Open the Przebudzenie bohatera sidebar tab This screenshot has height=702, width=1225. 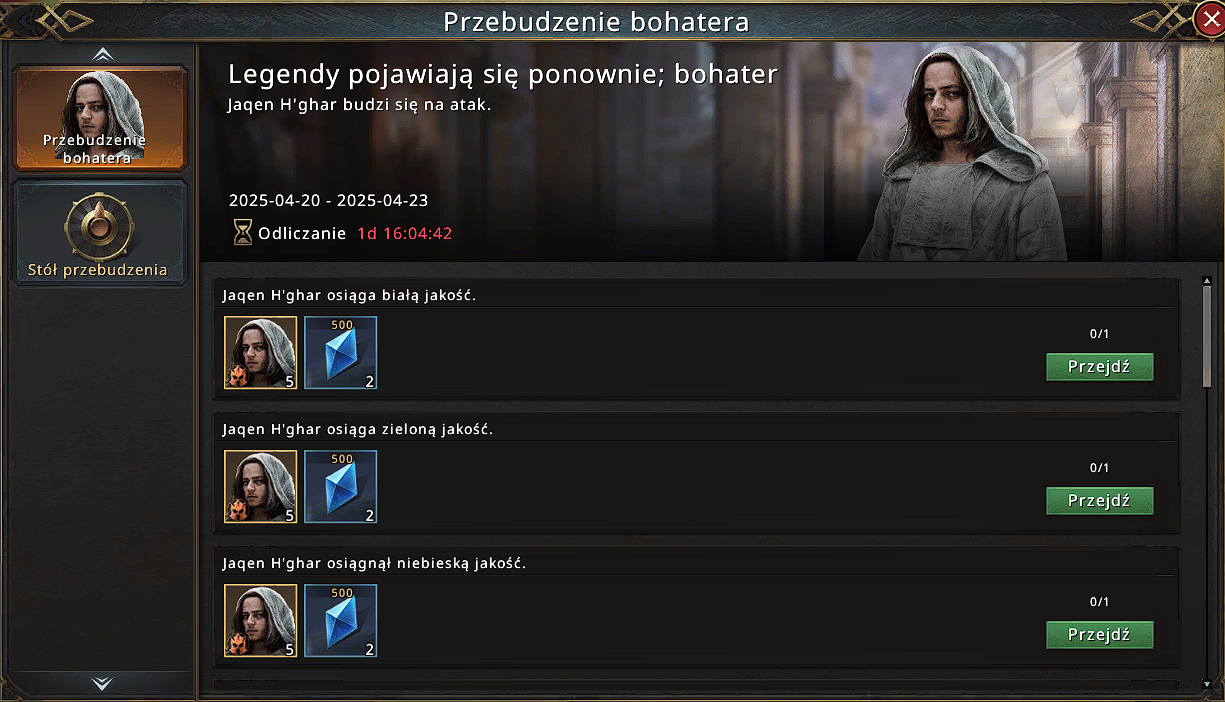[x=101, y=118]
